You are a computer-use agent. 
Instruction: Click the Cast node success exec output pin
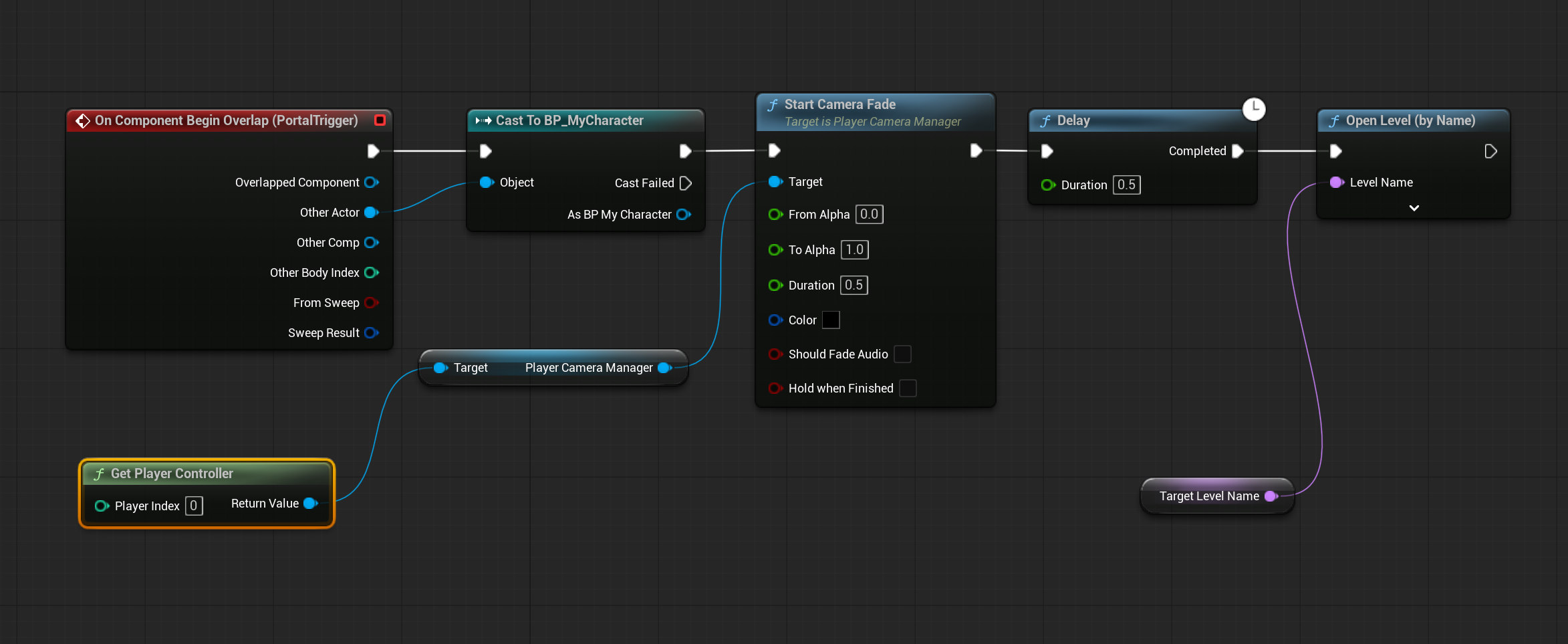click(x=685, y=151)
